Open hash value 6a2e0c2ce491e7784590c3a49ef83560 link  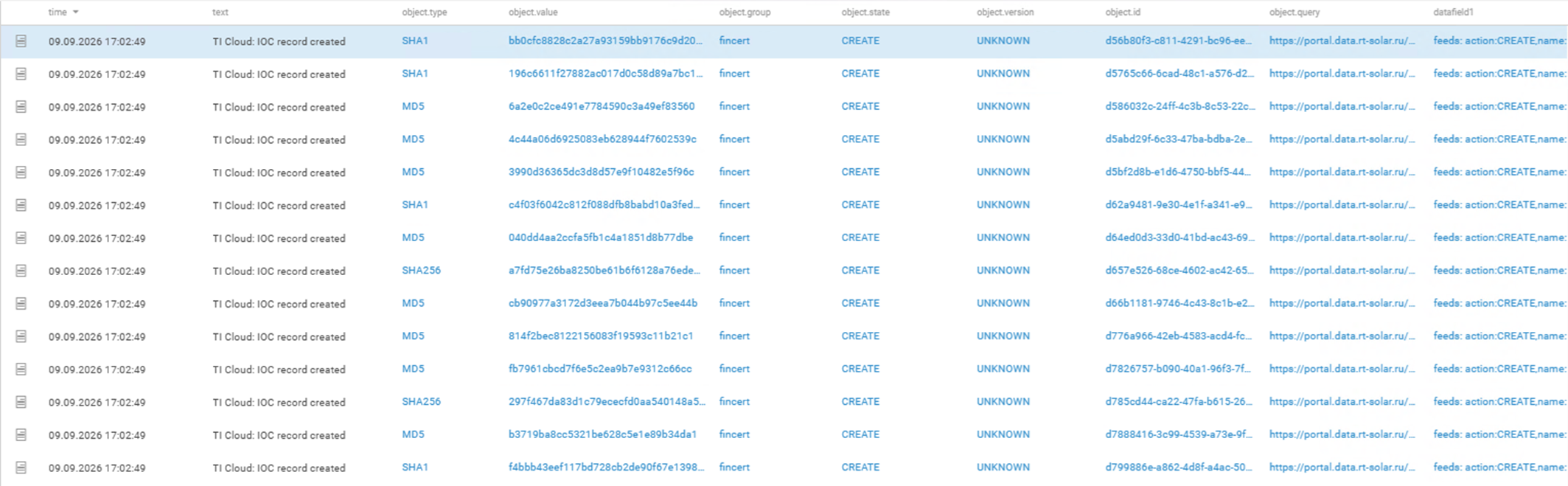click(x=602, y=107)
